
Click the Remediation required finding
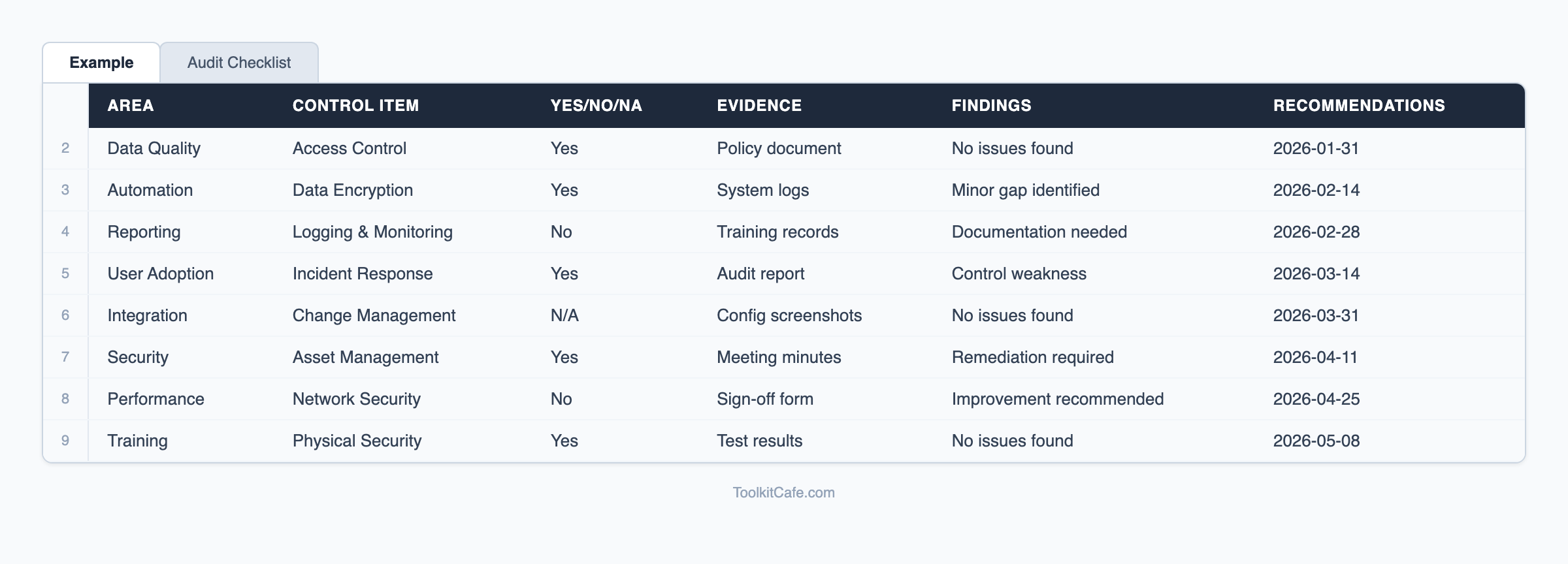pyautogui.click(x=1032, y=357)
